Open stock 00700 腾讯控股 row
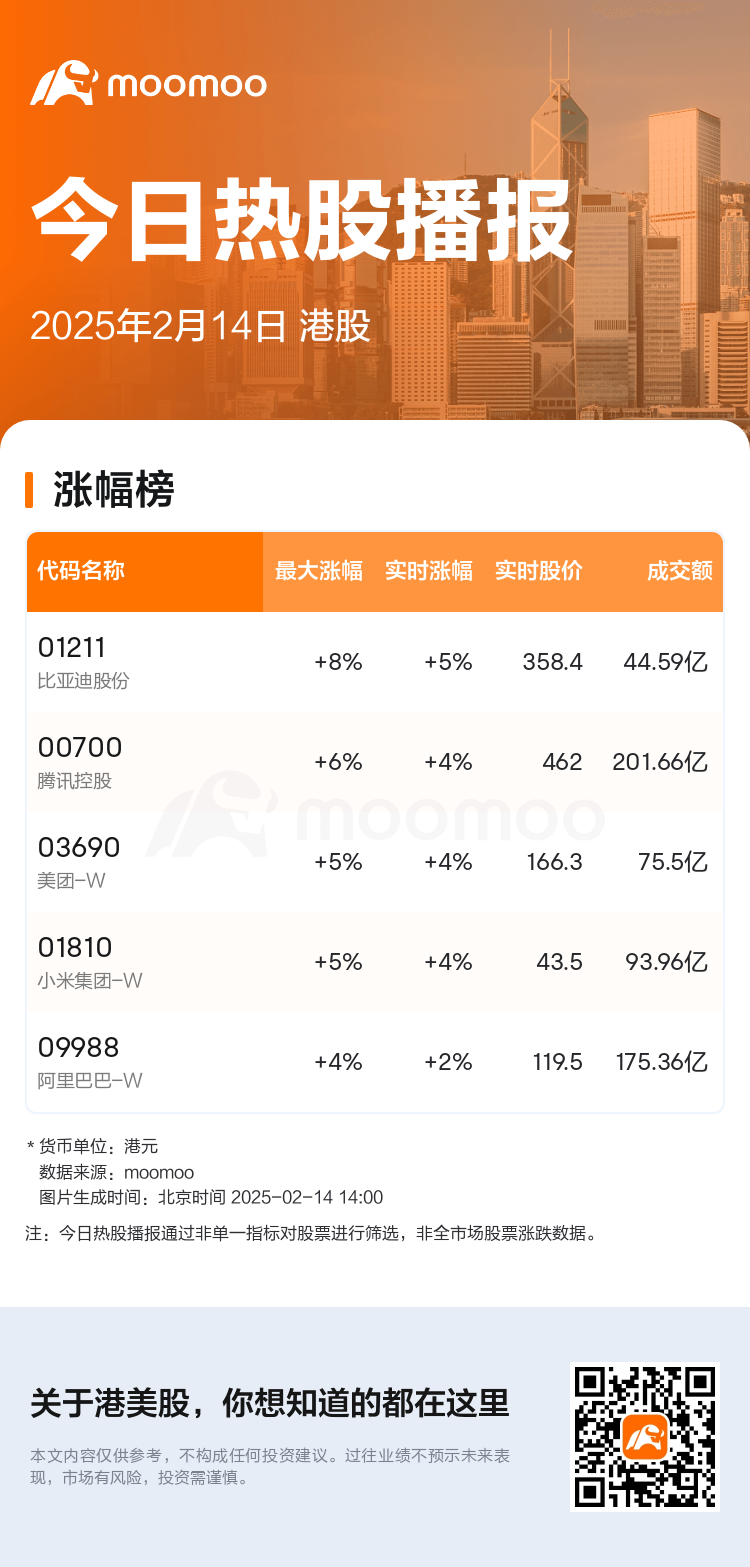This screenshot has width=750, height=1567. coord(375,762)
